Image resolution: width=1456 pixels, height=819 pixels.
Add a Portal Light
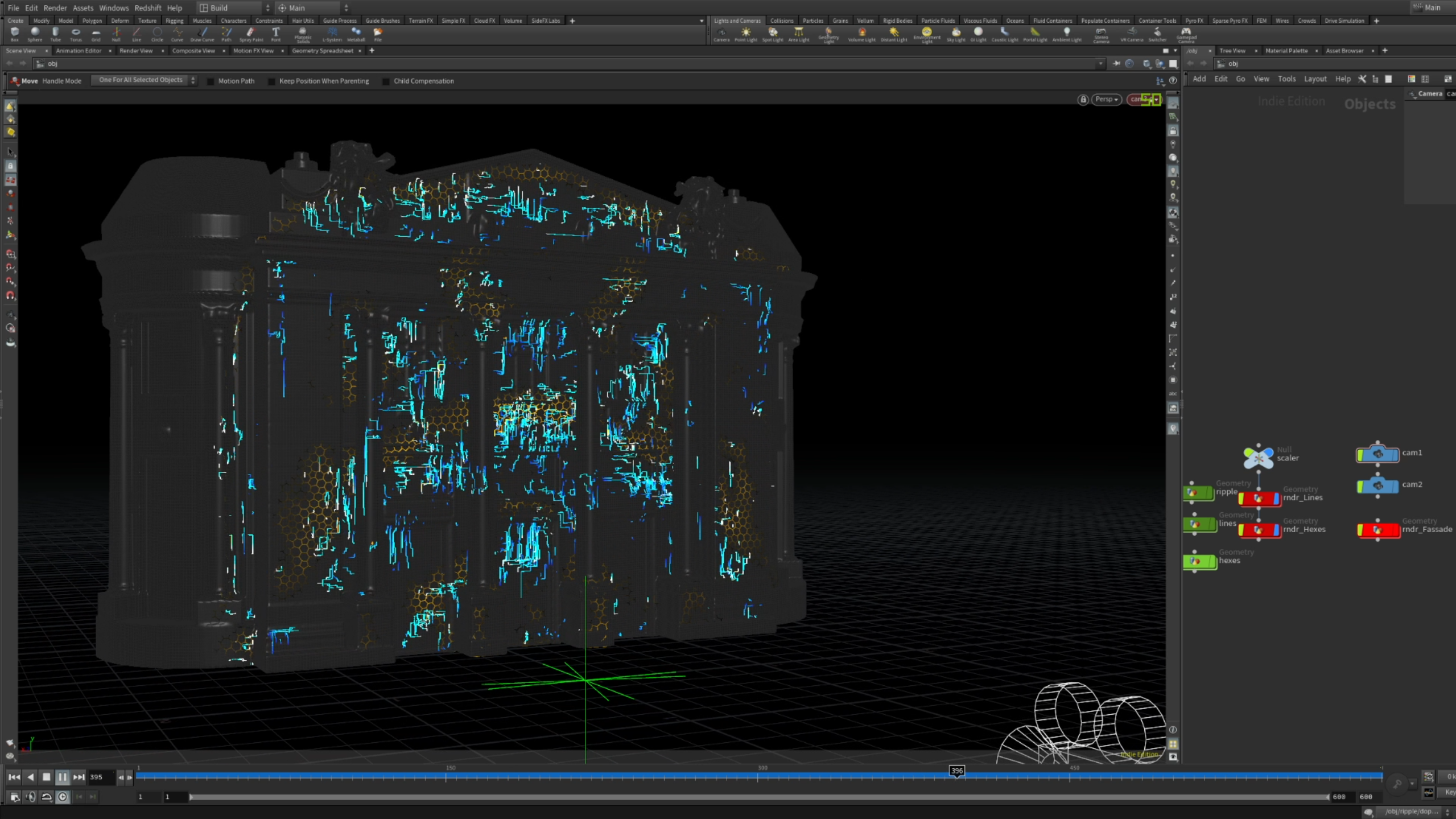point(1035,35)
